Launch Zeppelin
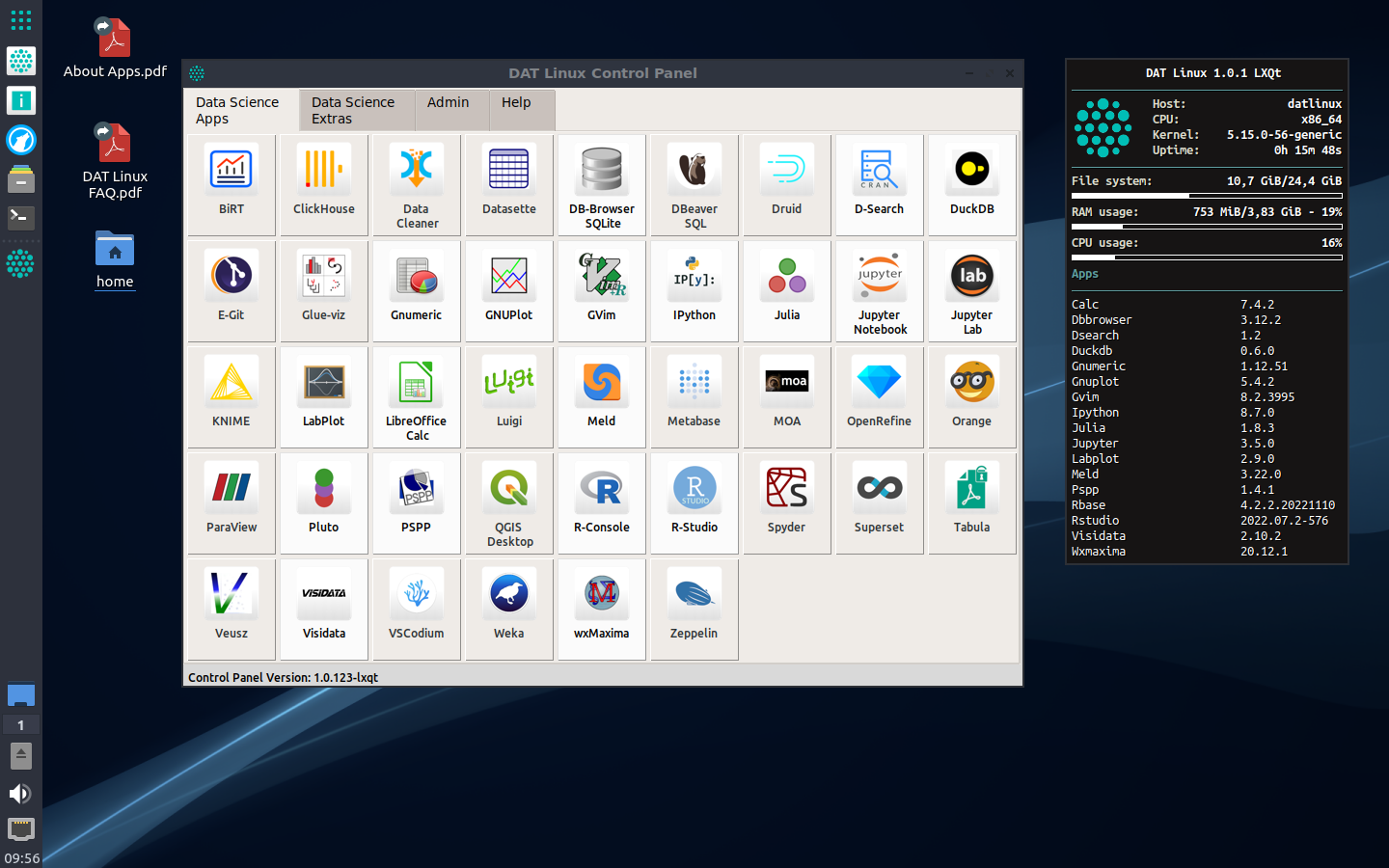Viewport: 1389px width, 868px height. 694,610
